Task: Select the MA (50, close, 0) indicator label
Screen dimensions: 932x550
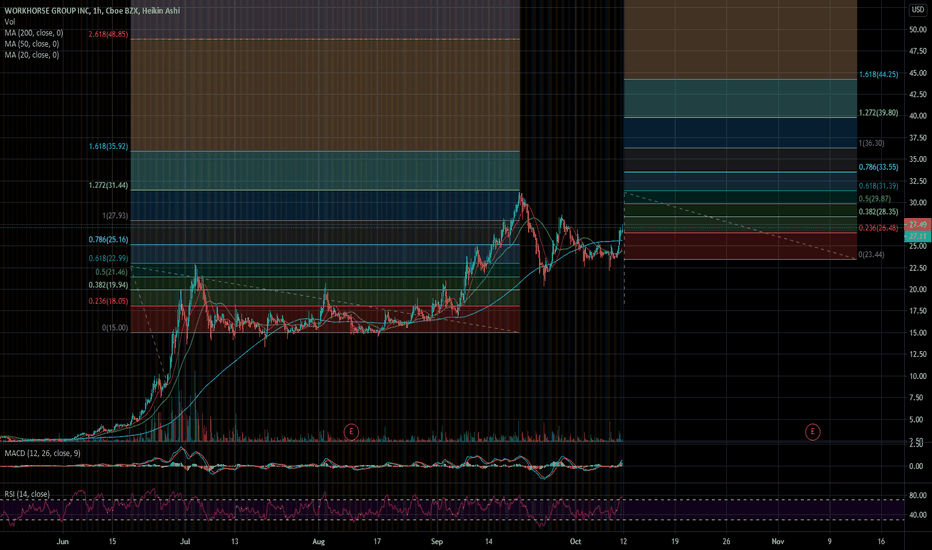Action: [32, 44]
